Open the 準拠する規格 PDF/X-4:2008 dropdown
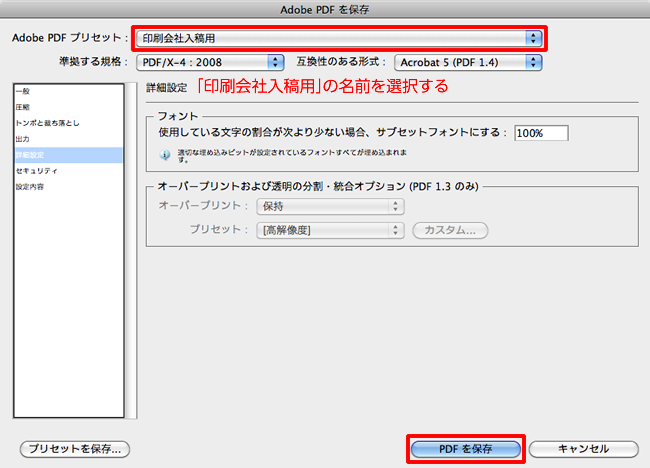Viewport: 650px width, 468px height. (x=210, y=63)
